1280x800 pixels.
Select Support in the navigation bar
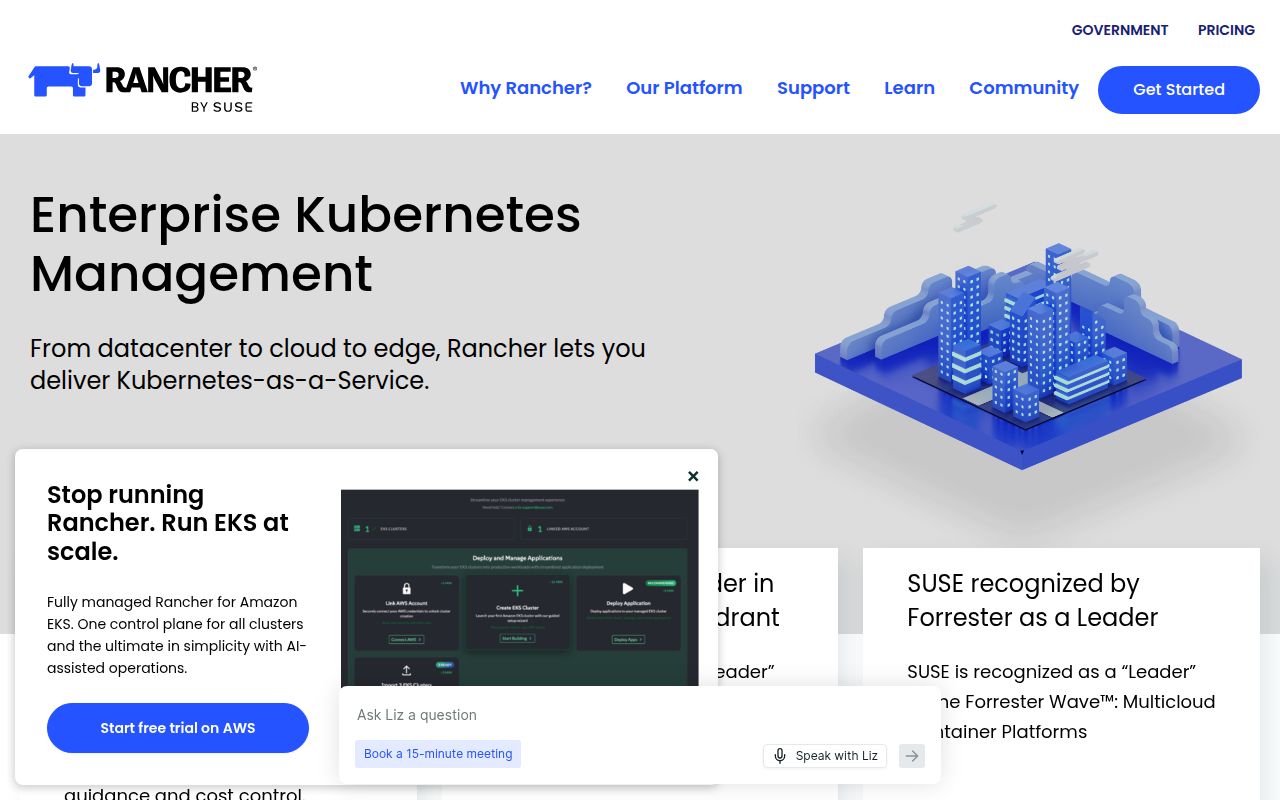[813, 88]
